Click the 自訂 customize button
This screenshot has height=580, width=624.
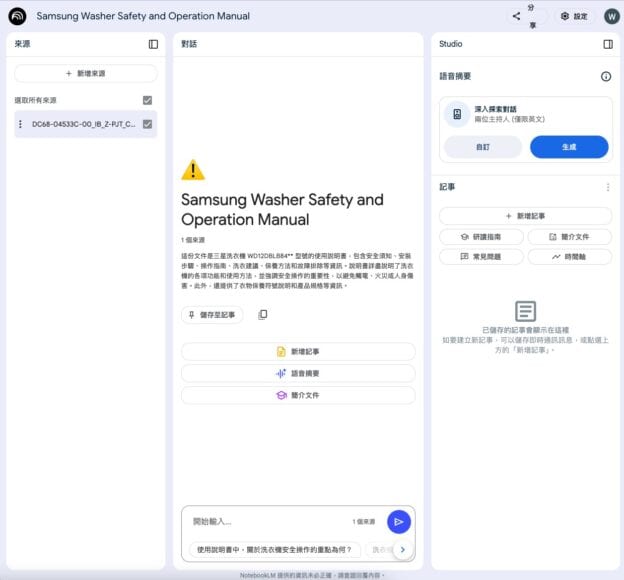click(483, 147)
